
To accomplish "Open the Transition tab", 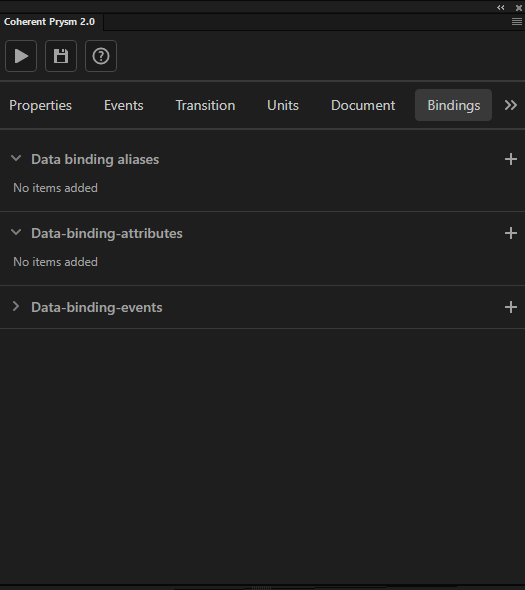I will (205, 105).
